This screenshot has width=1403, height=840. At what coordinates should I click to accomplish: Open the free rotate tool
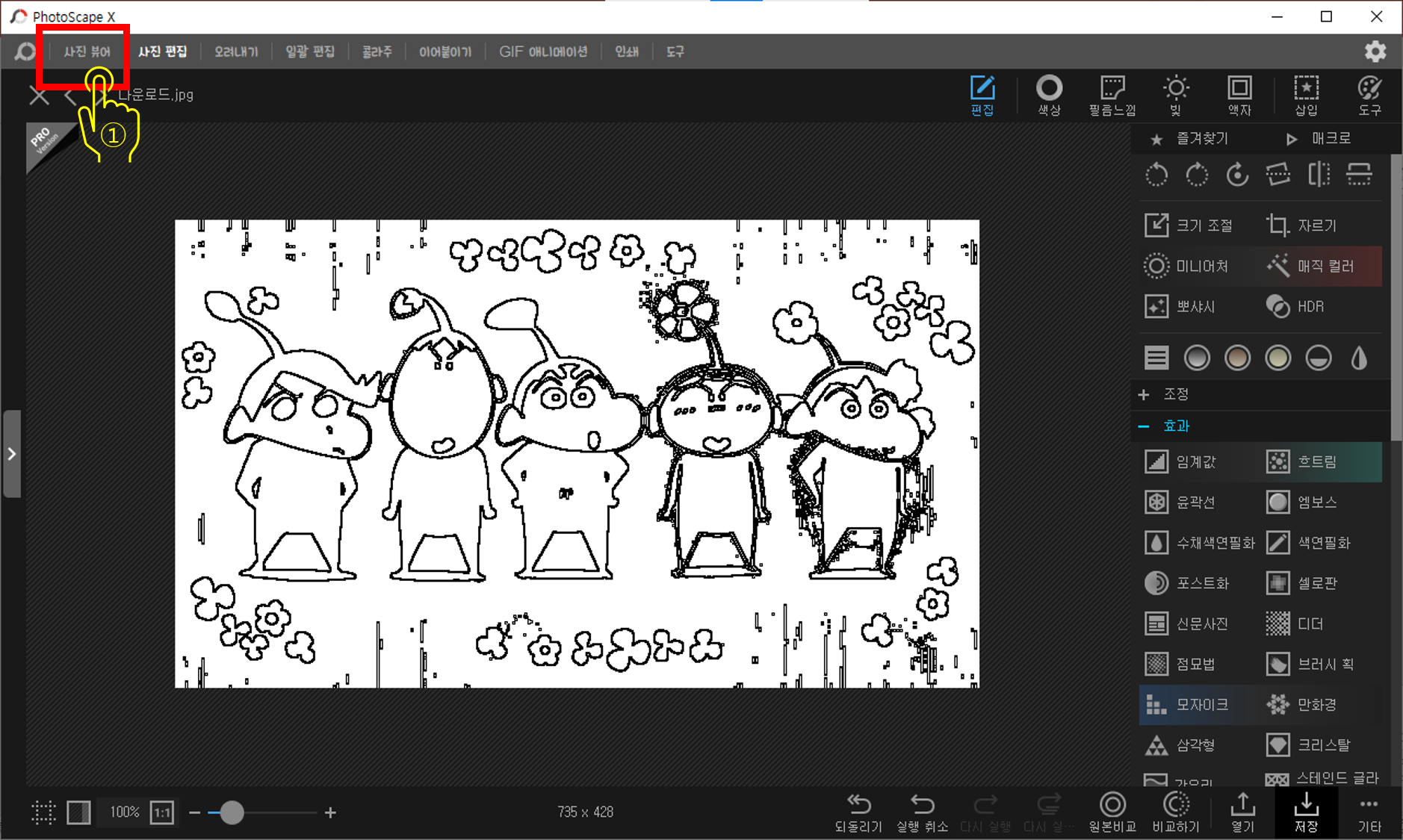pos(1238,175)
